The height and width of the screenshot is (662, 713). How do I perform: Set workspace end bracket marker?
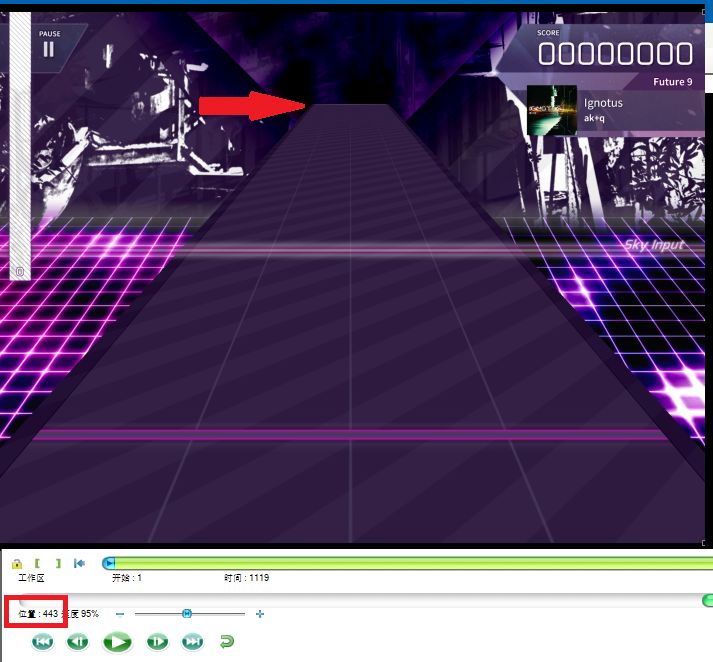58,563
